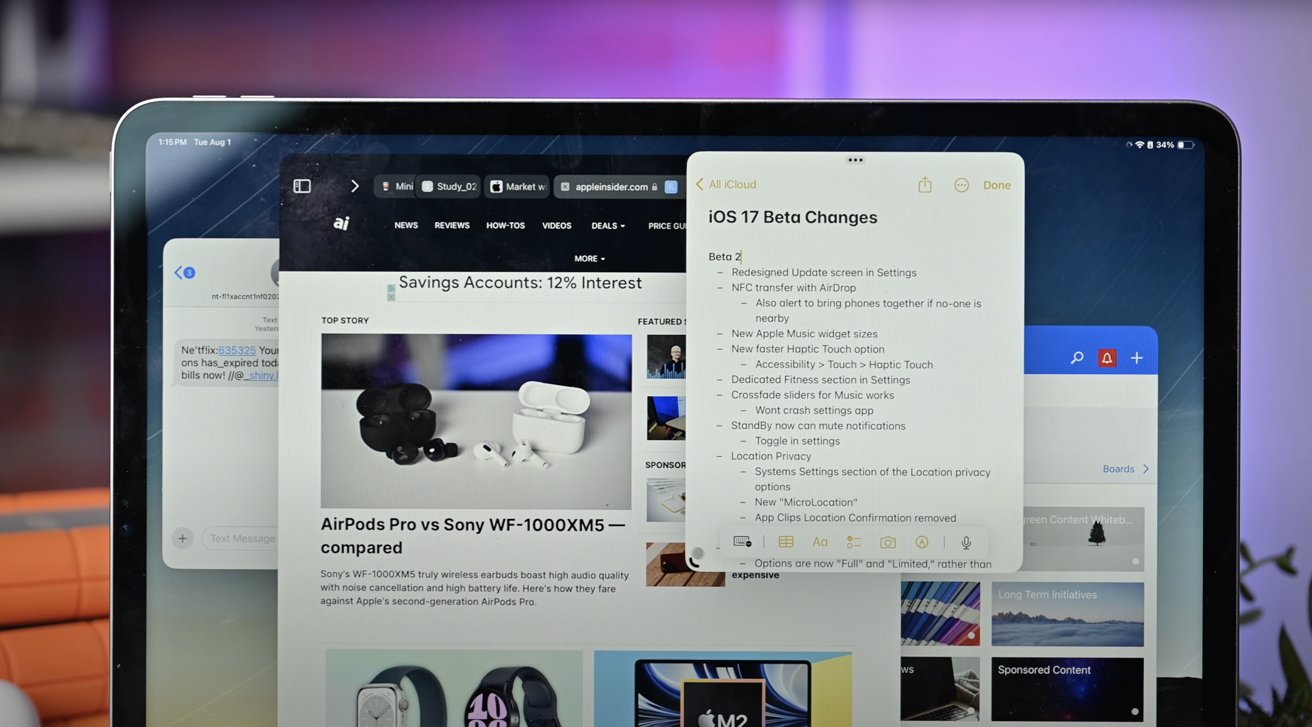Open the 635325 link in Netflix message
The height and width of the screenshot is (727, 1312).
[237, 351]
